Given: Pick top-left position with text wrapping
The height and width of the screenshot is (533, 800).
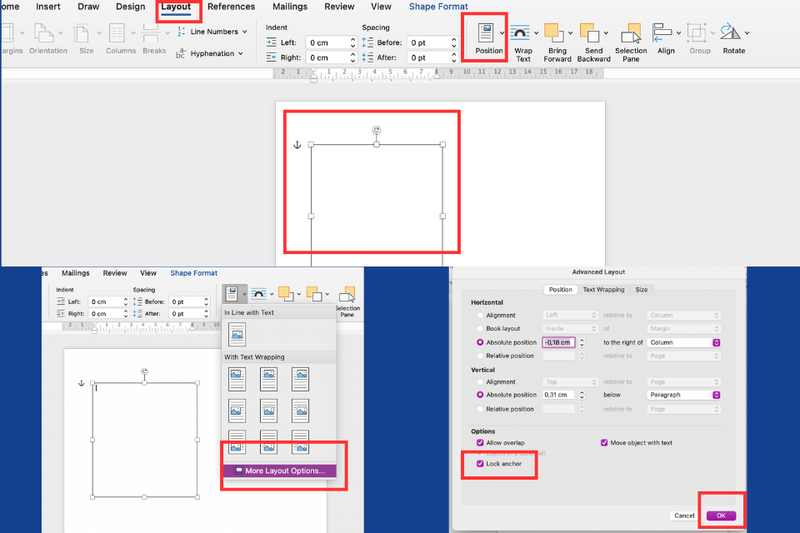Looking at the screenshot, I should tap(237, 379).
